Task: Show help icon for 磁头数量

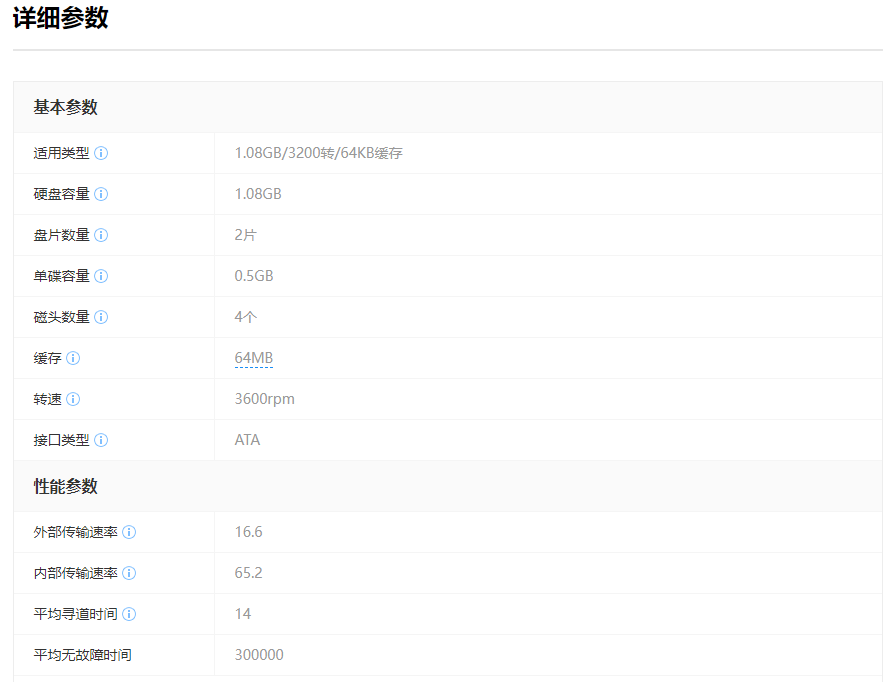Action: point(101,317)
